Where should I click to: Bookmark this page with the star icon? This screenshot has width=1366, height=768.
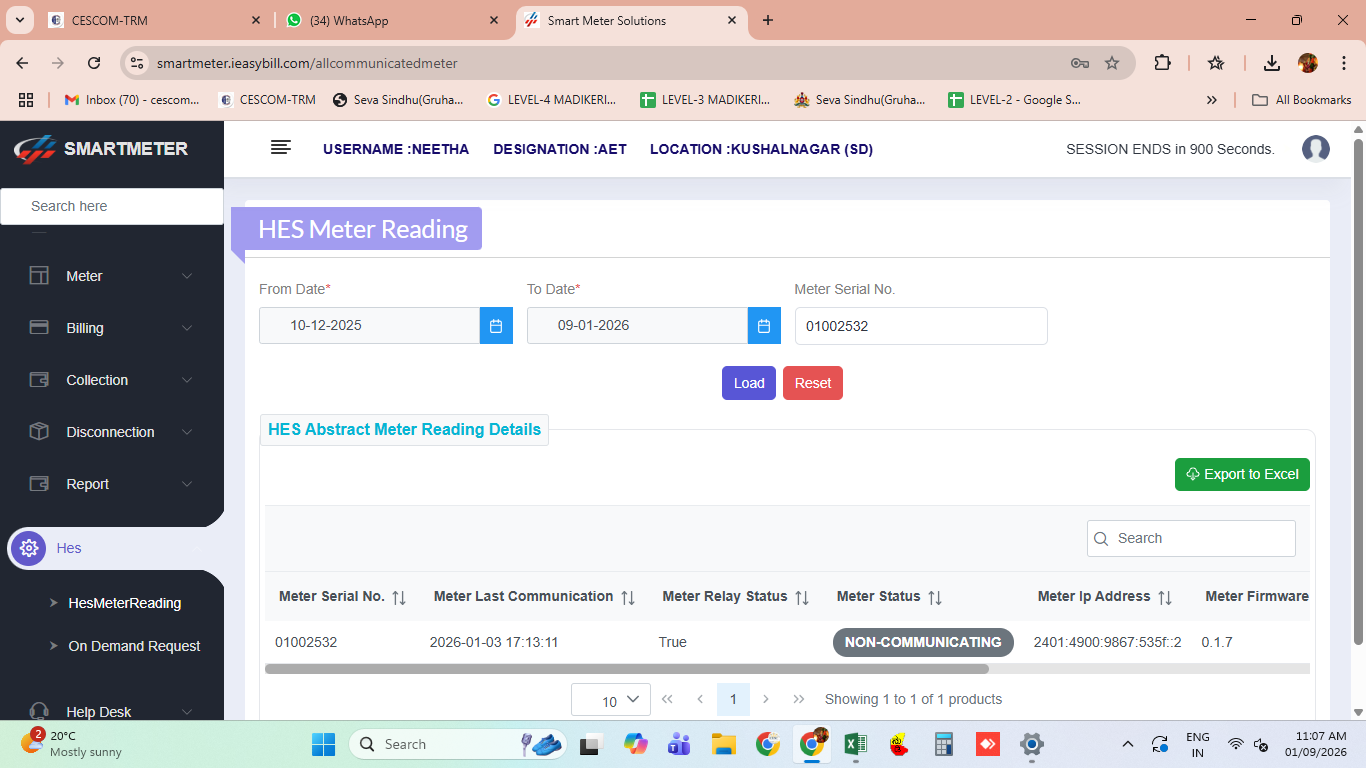click(x=1112, y=63)
